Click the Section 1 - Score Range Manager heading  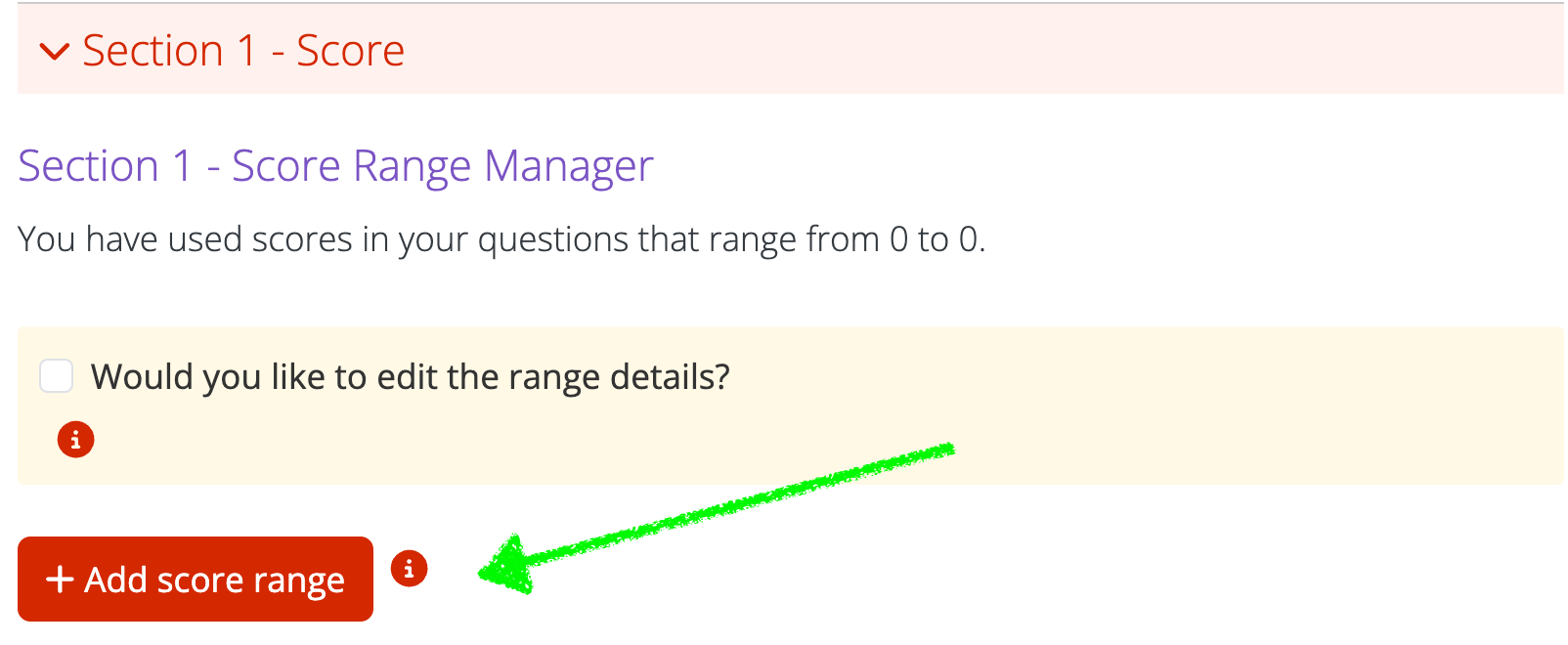[x=335, y=166]
